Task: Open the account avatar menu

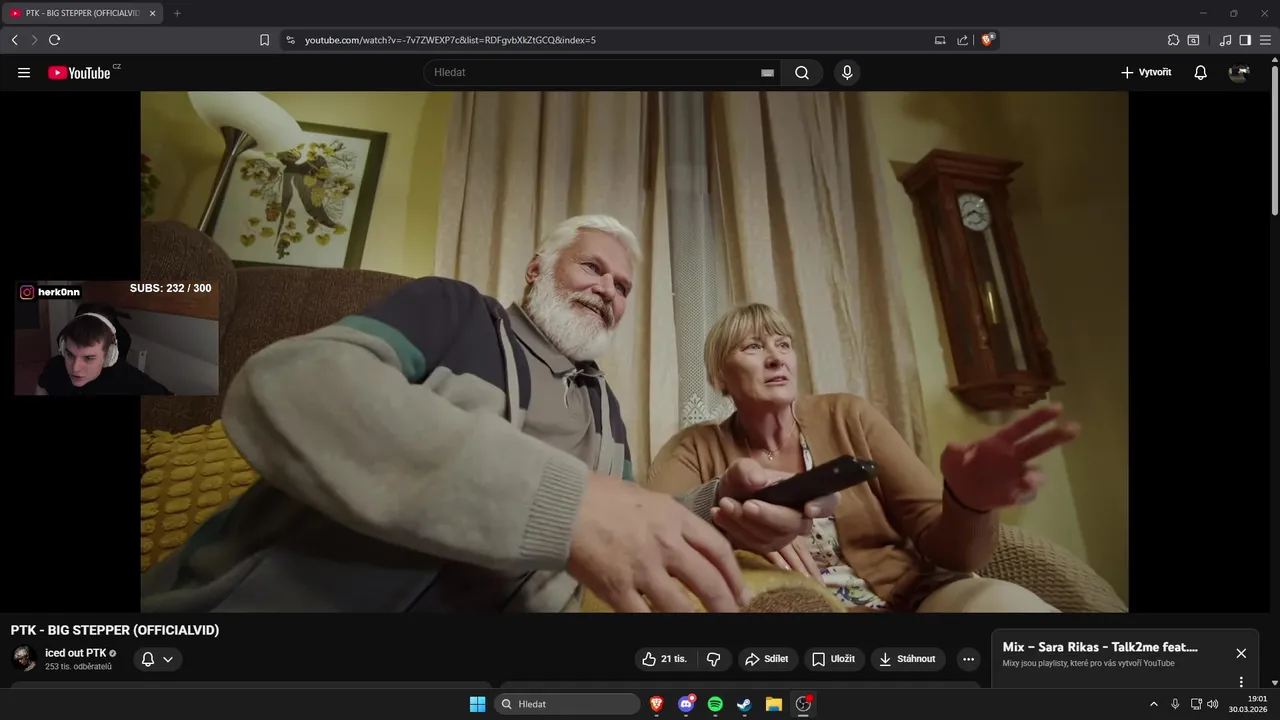Action: coord(1239,73)
